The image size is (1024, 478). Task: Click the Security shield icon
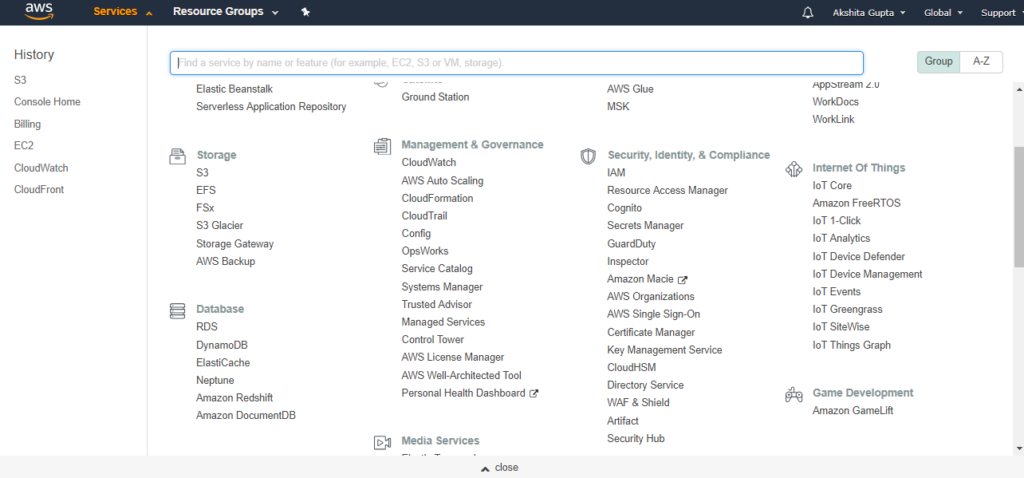coord(588,156)
